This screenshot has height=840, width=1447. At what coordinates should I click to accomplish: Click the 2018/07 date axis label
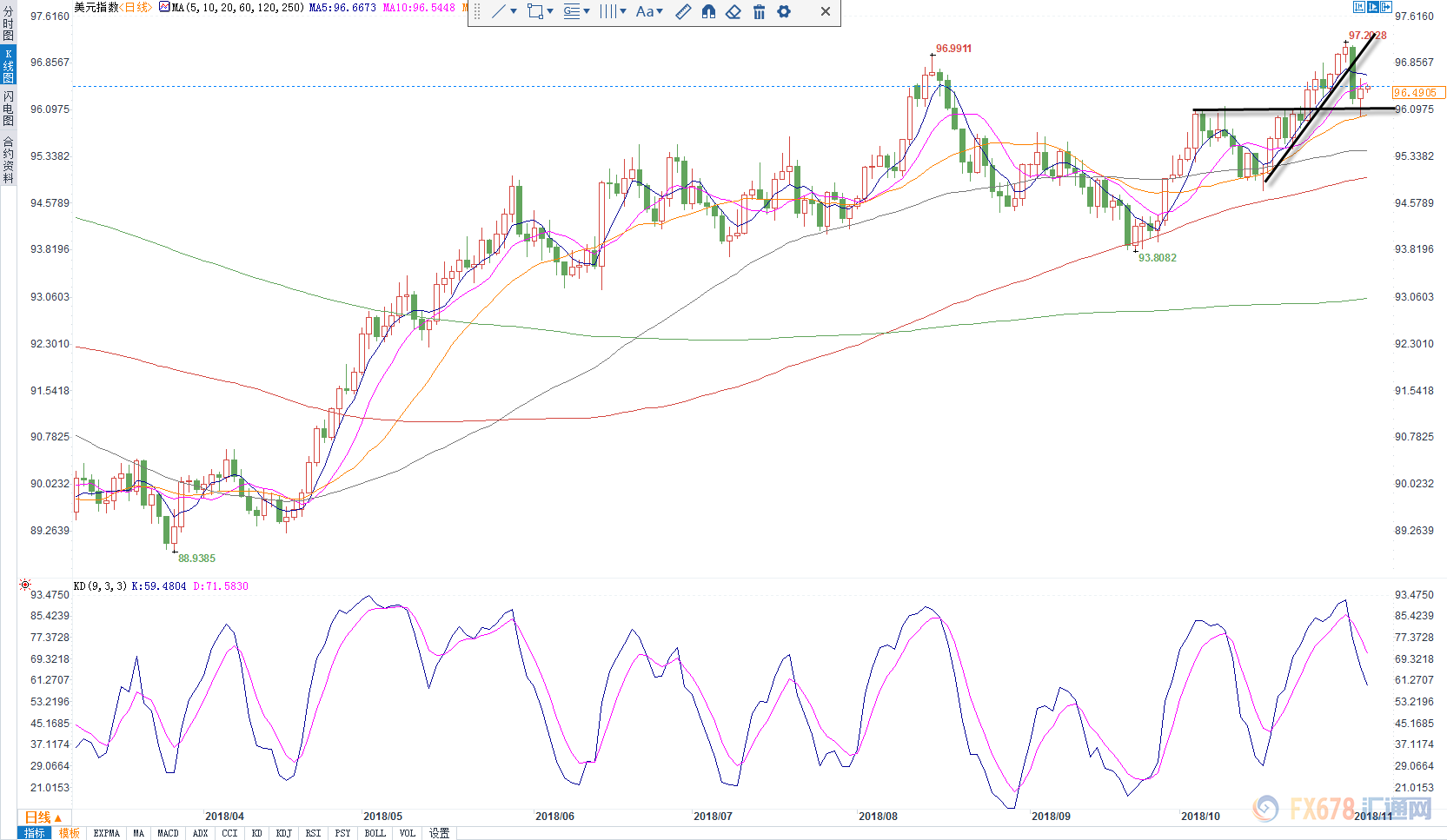point(713,817)
